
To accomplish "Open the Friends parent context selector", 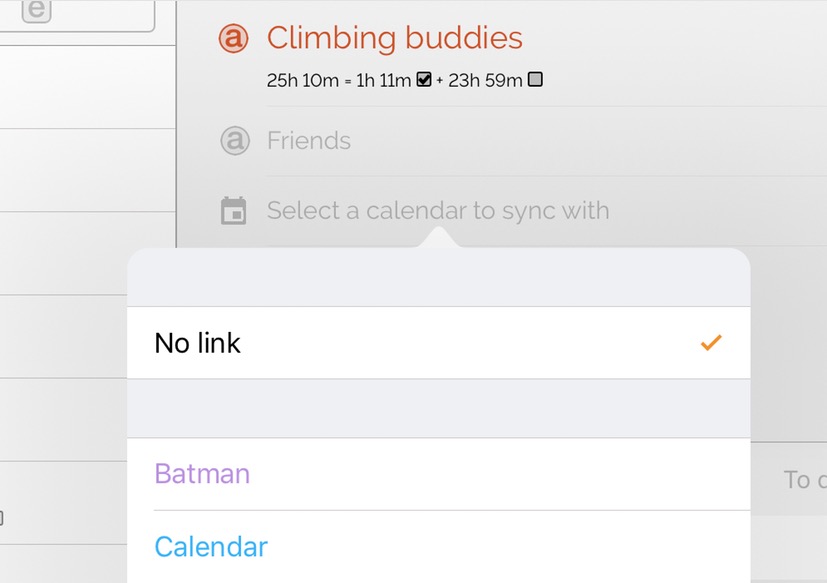I will [x=309, y=140].
